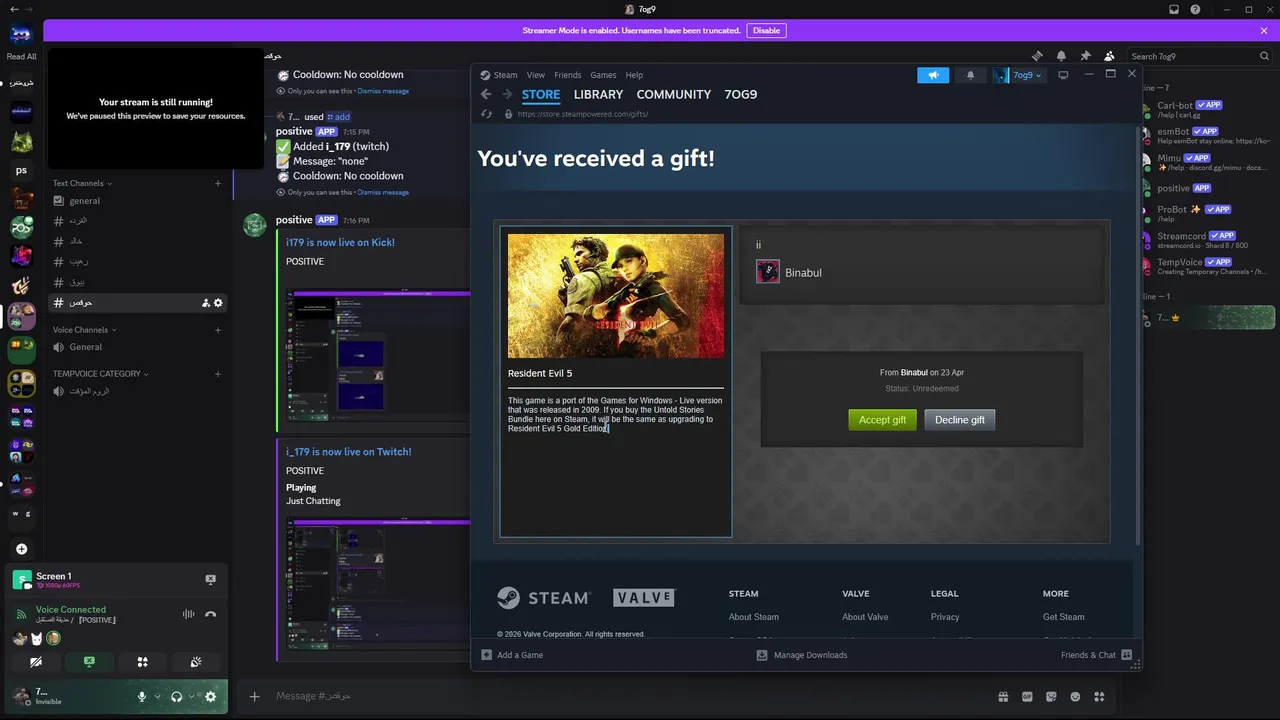Switch to COMMUNITY tab in Steam
The height and width of the screenshot is (720, 1280).
click(674, 94)
